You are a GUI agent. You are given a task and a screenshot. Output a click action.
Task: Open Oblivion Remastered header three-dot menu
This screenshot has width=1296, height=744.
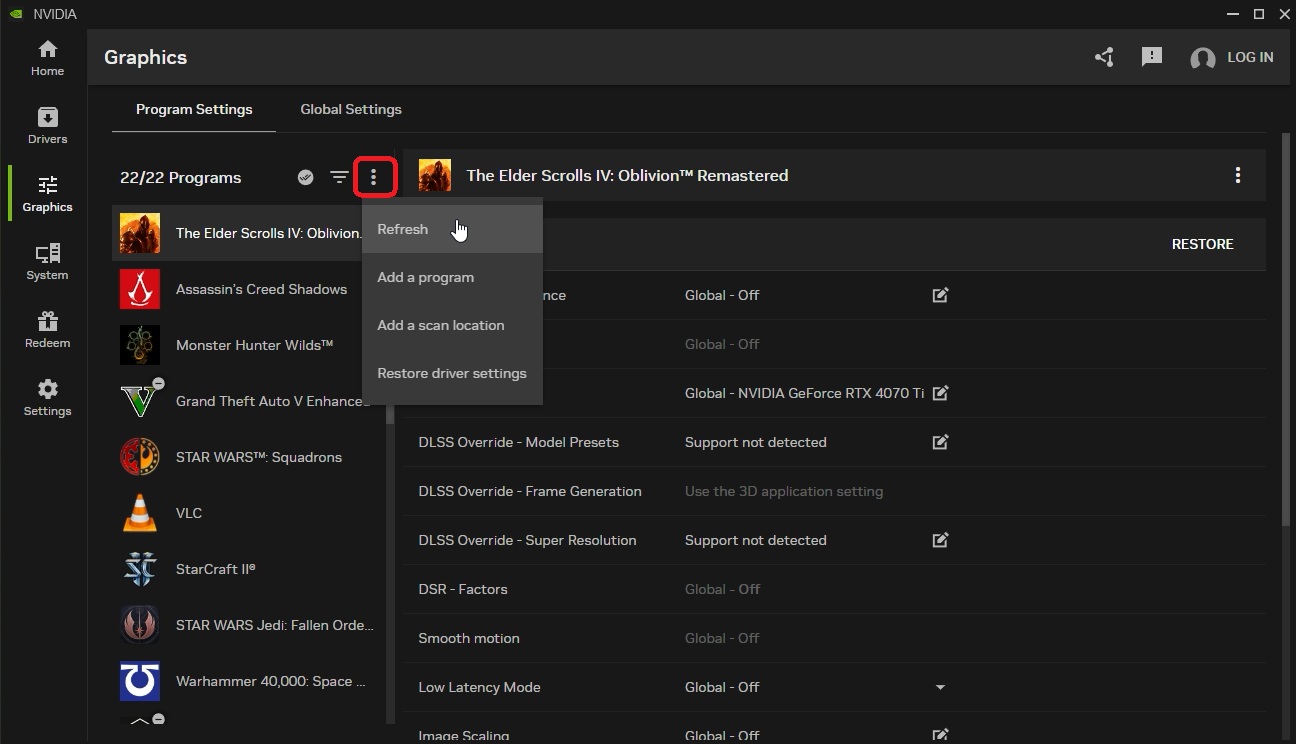tap(1238, 175)
